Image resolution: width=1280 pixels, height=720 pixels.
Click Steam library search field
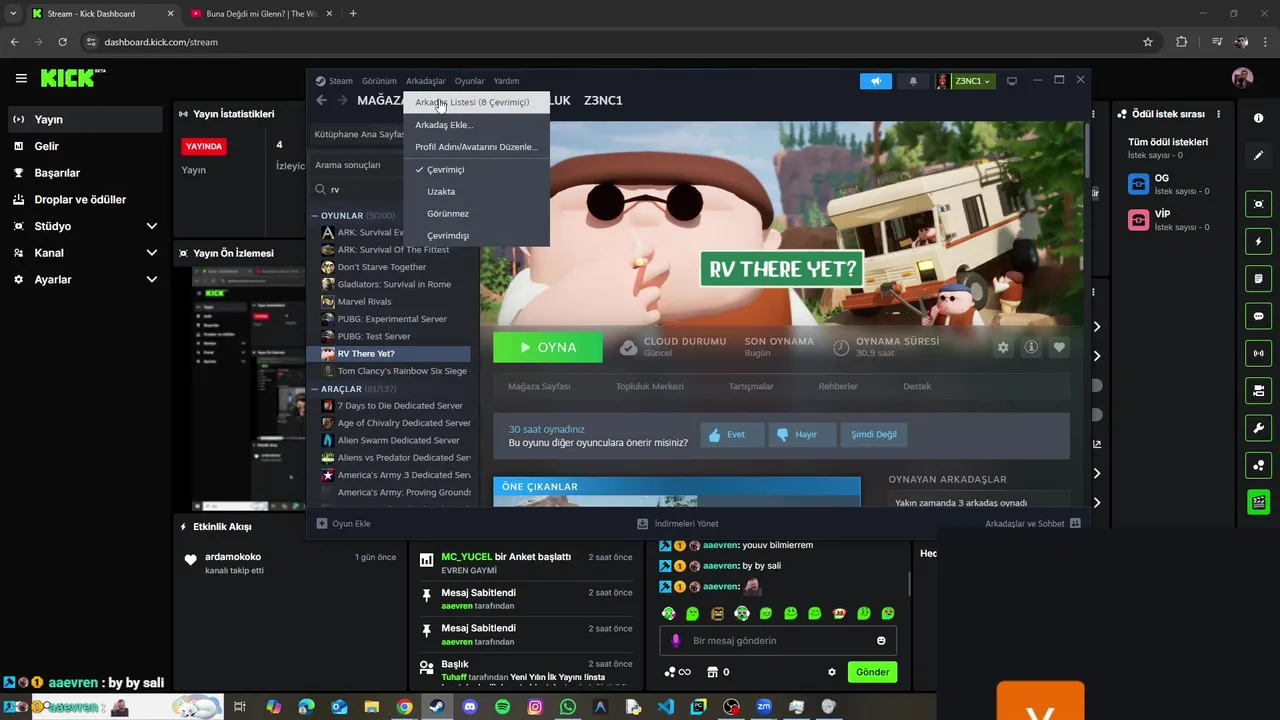click(x=366, y=189)
